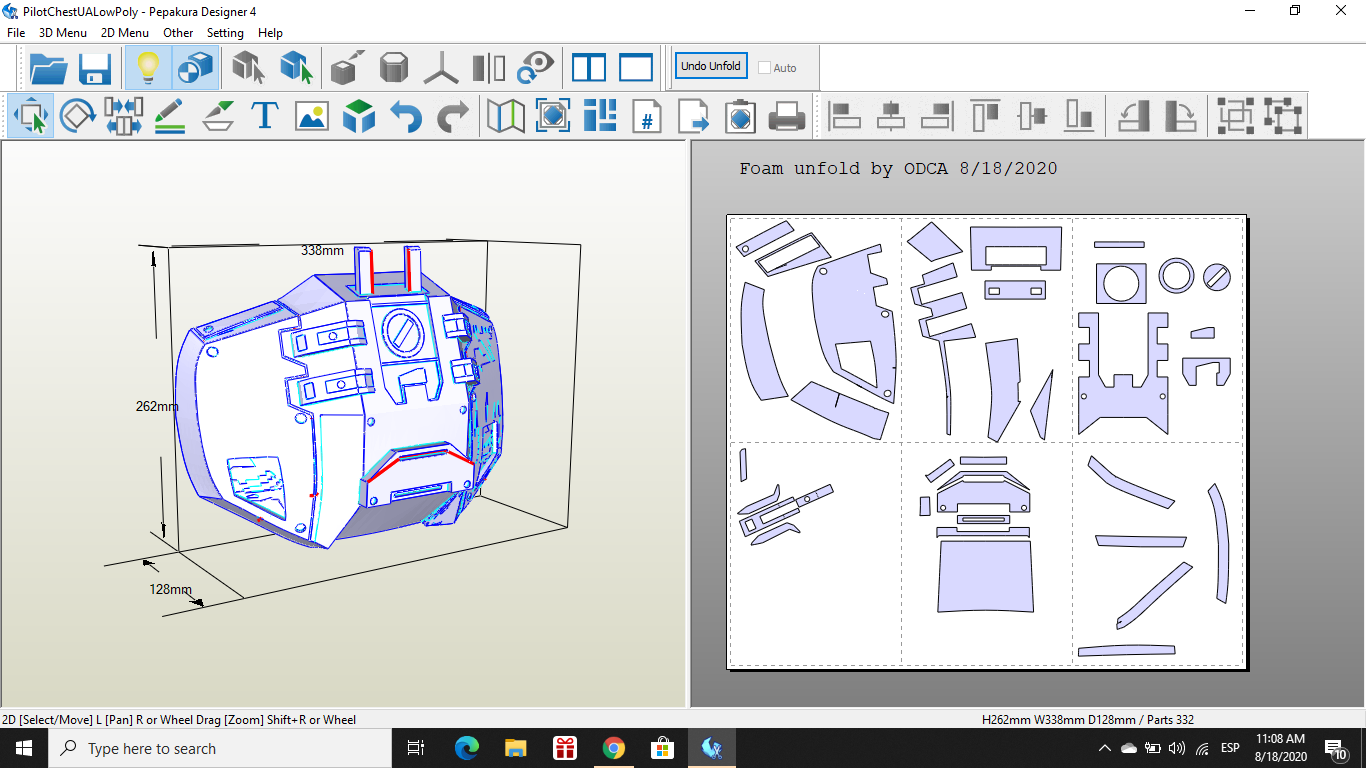Select the Edge color pencil tool
This screenshot has width=1366, height=768.
click(x=170, y=116)
